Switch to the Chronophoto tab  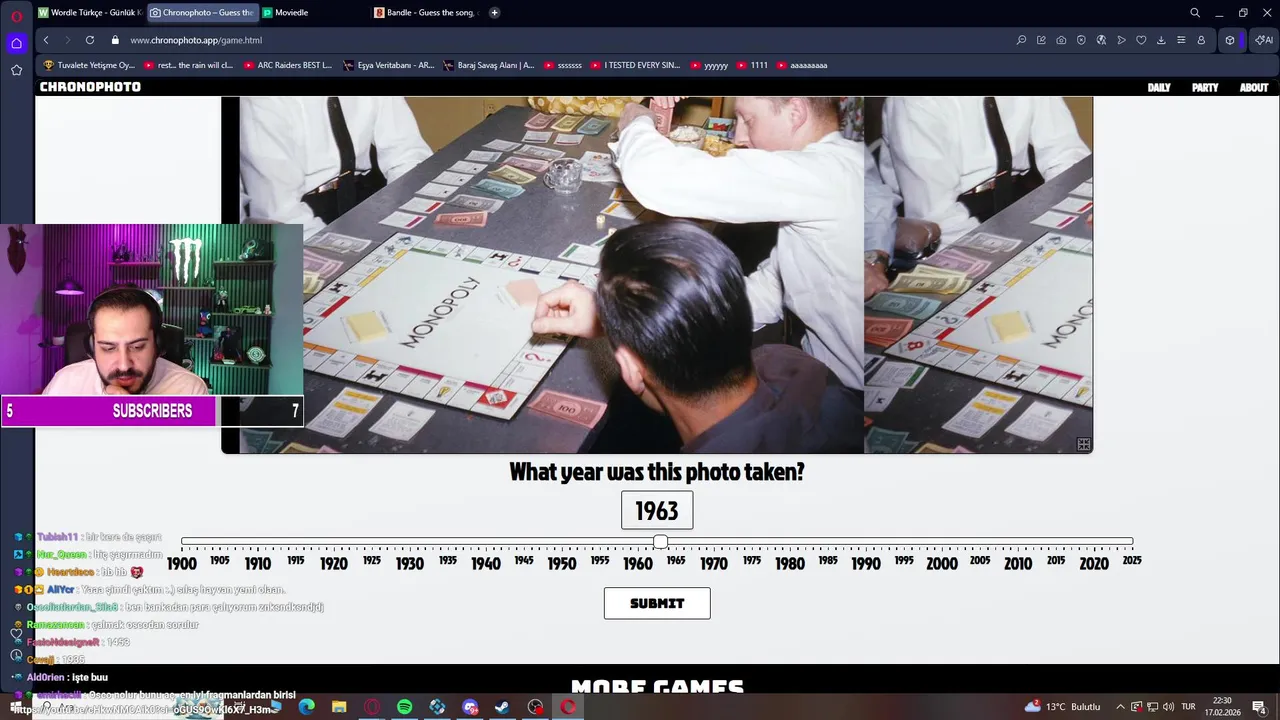click(x=201, y=13)
